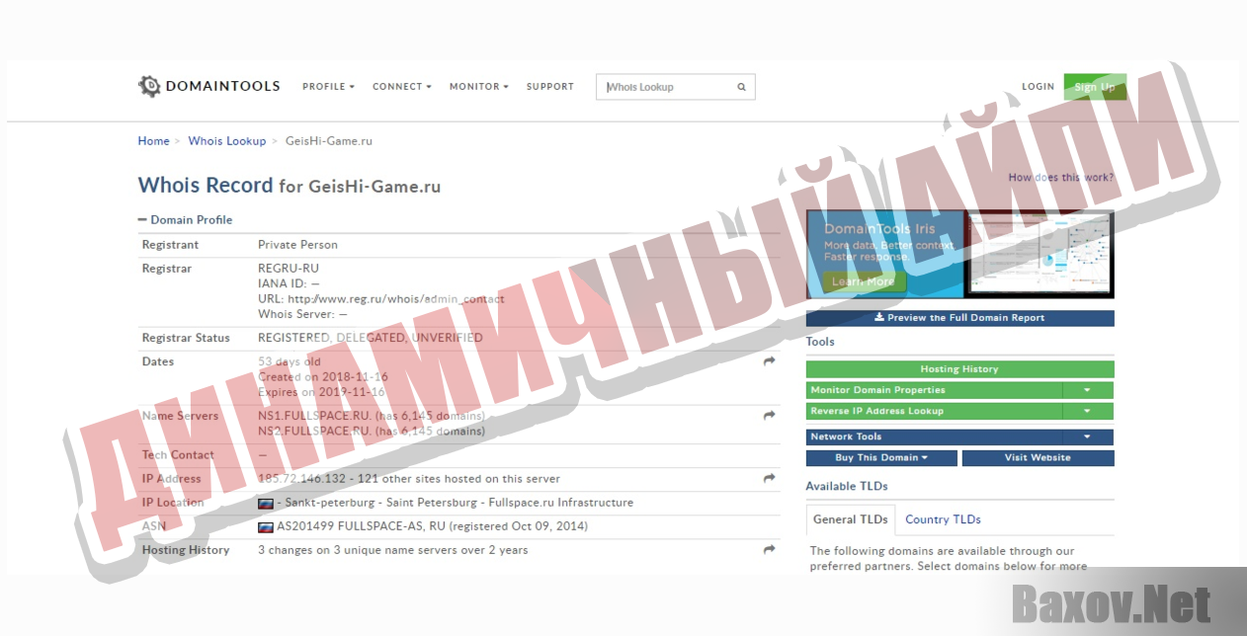Click the Whois Record heading

tap(205, 185)
